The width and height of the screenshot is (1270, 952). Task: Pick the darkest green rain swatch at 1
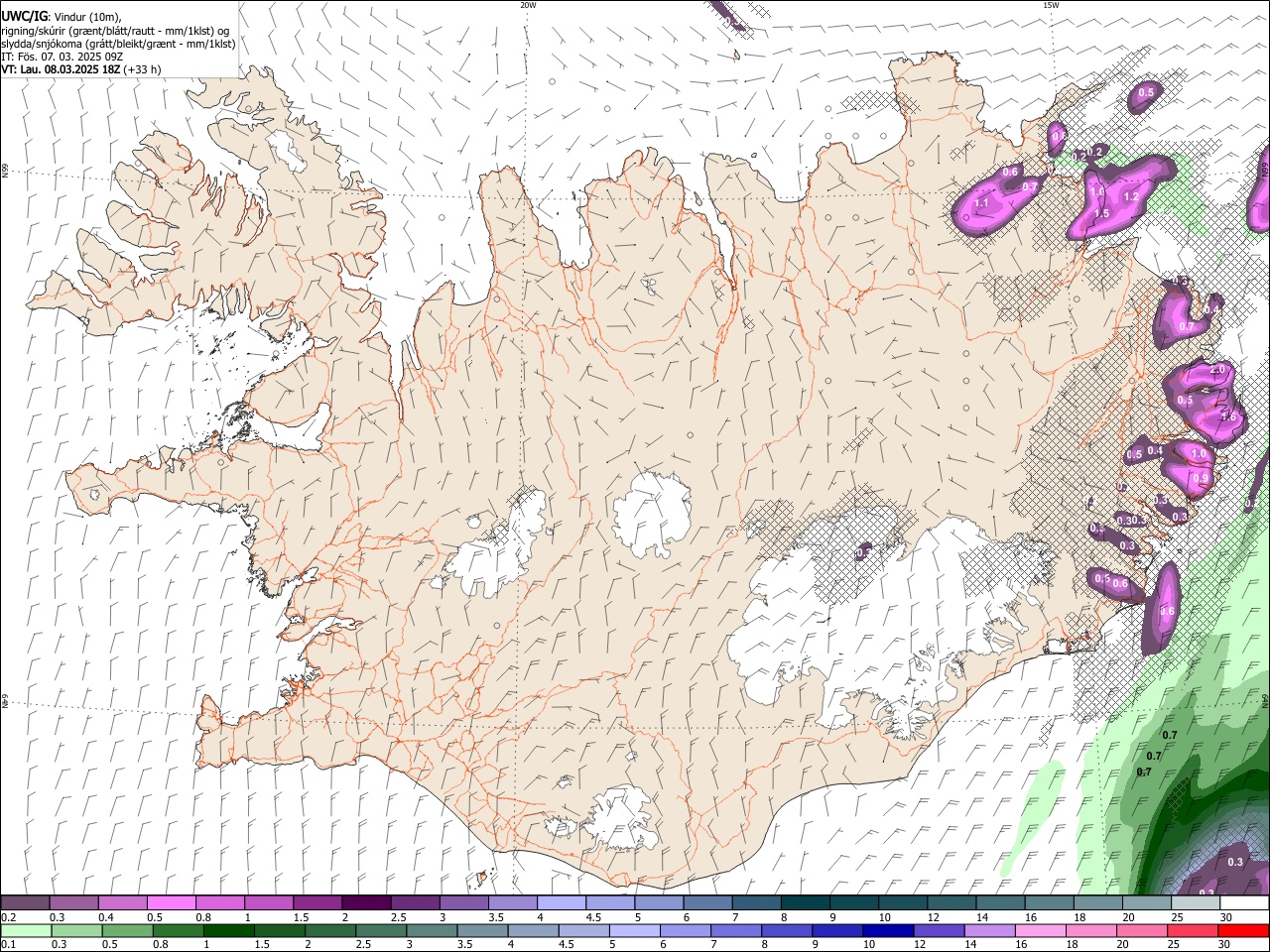pos(228,930)
